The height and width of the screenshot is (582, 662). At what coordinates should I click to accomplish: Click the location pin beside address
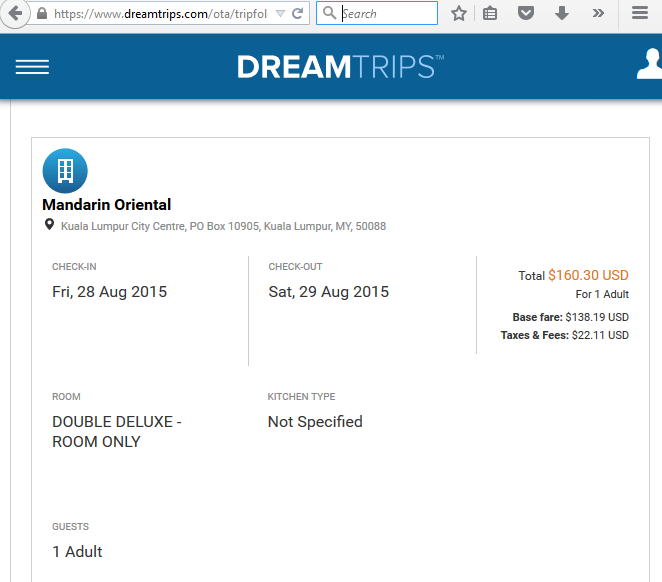click(x=49, y=226)
